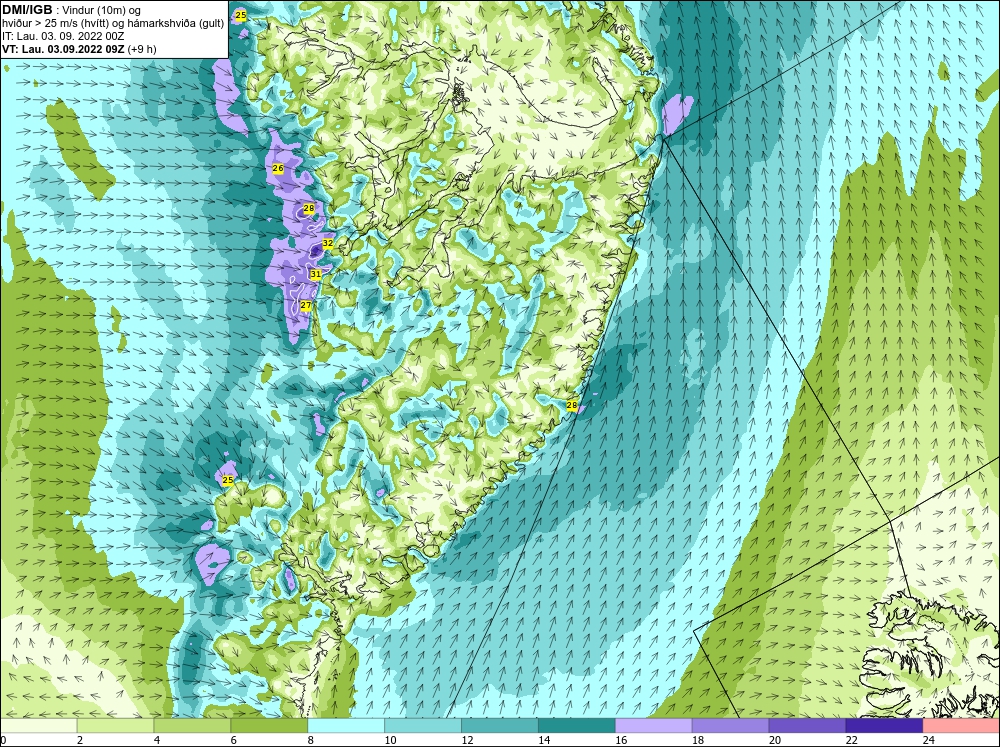Viewport: 1000px width, 747px height.
Task: Pick the 18–20 m/s violet swatch
Action: coord(730,725)
